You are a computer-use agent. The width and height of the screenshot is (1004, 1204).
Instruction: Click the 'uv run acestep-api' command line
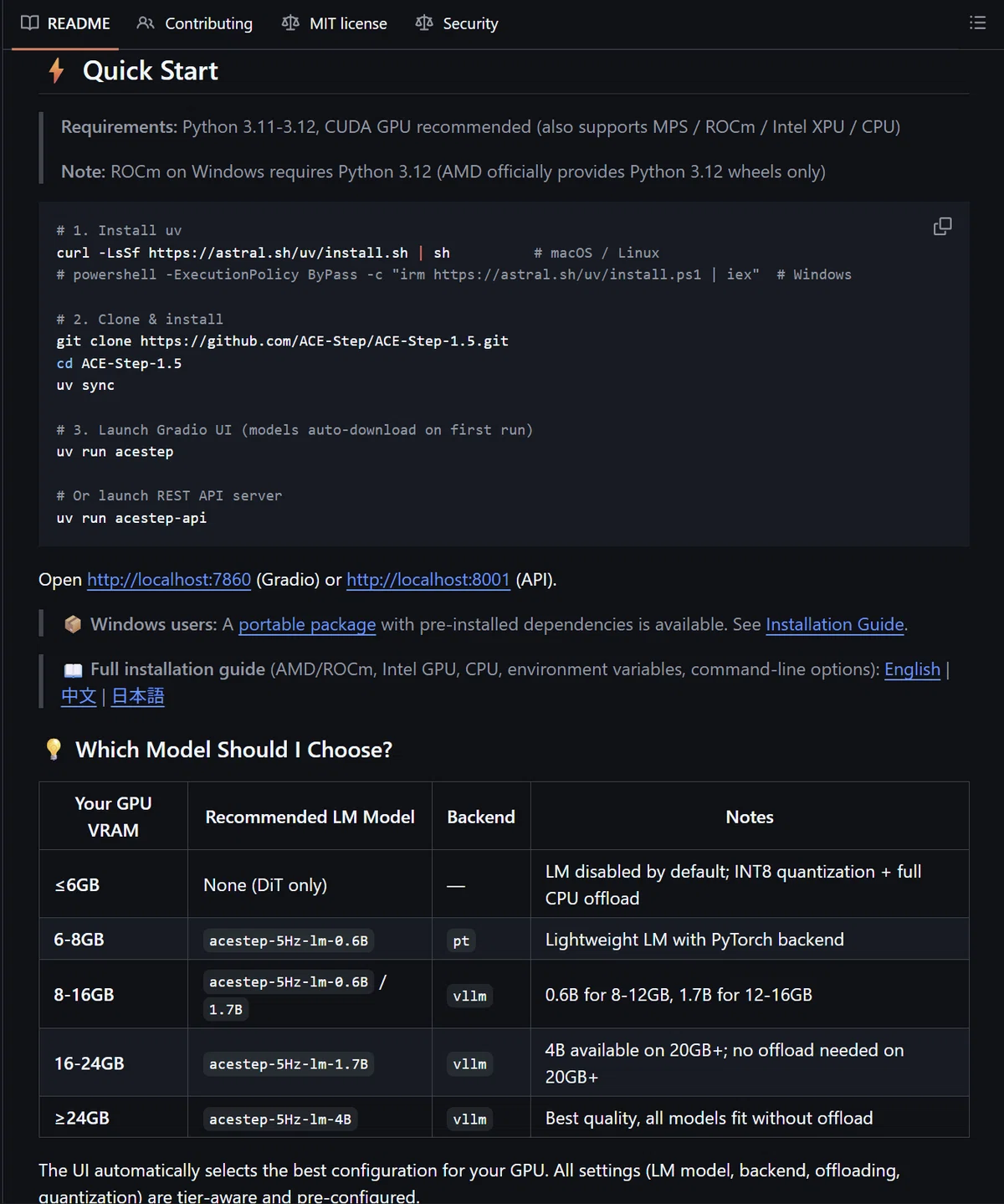131,518
